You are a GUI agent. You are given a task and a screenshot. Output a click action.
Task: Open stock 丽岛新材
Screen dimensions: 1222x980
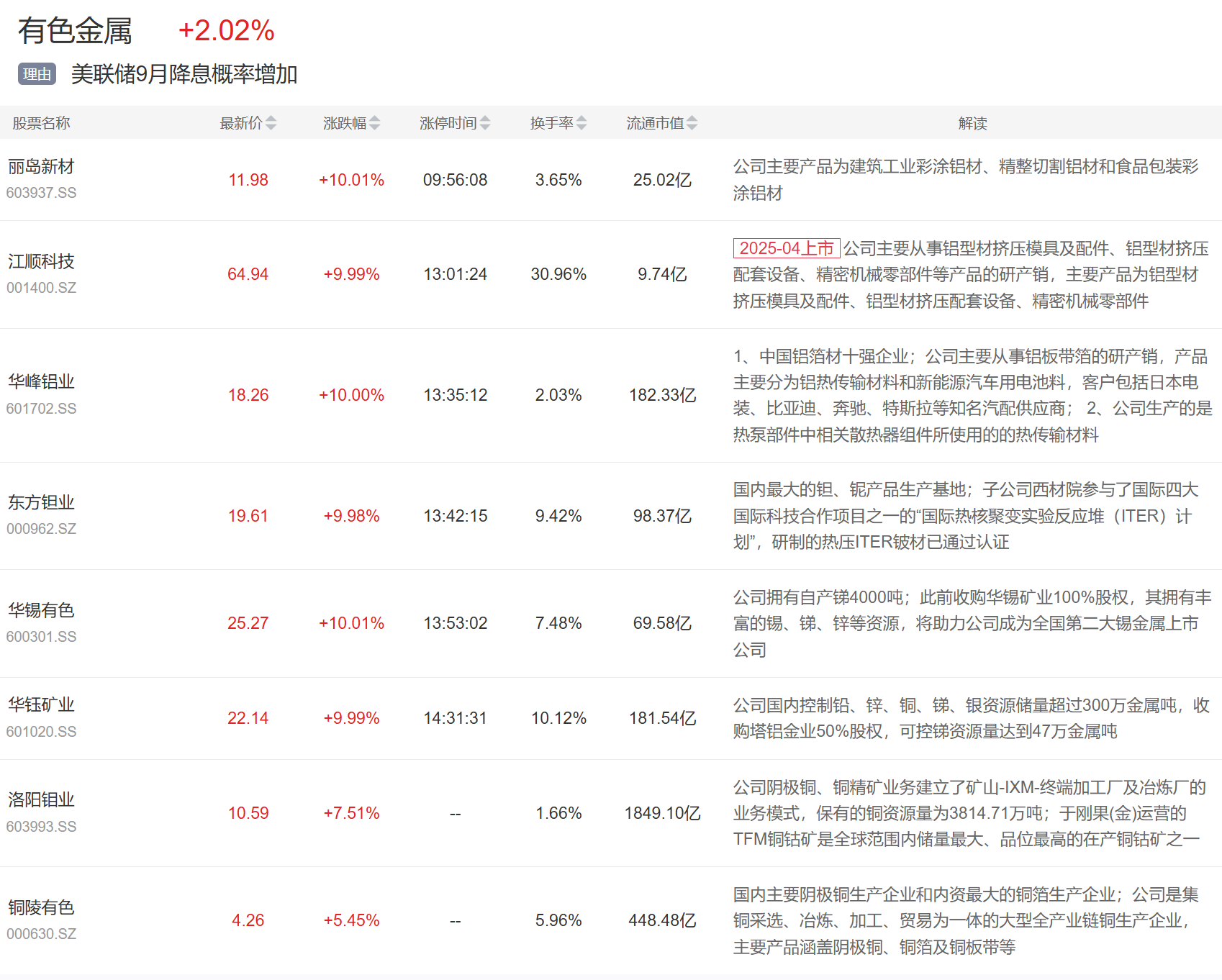(x=41, y=166)
